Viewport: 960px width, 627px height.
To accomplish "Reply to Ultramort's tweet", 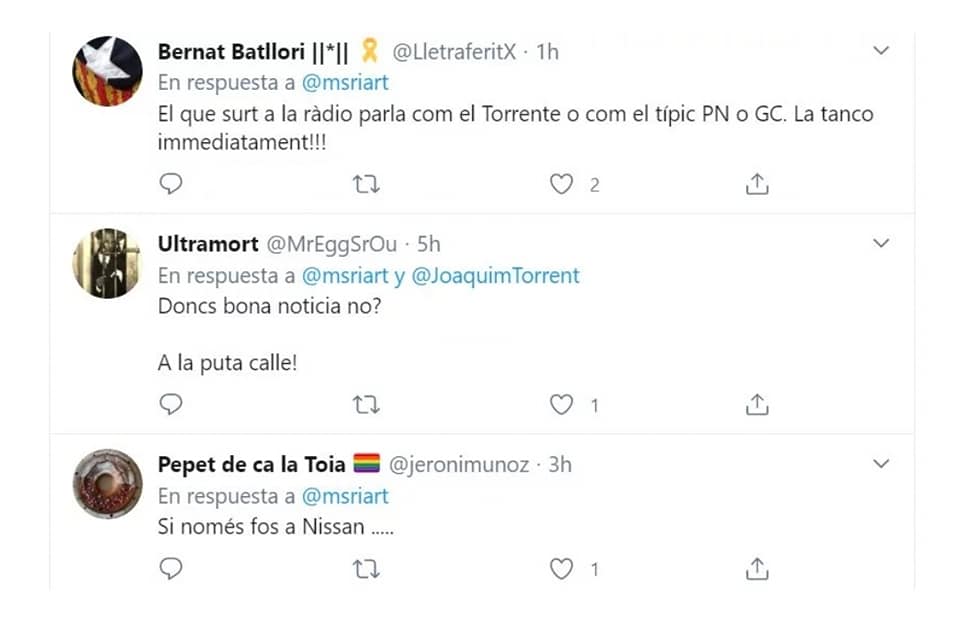I will coord(171,404).
